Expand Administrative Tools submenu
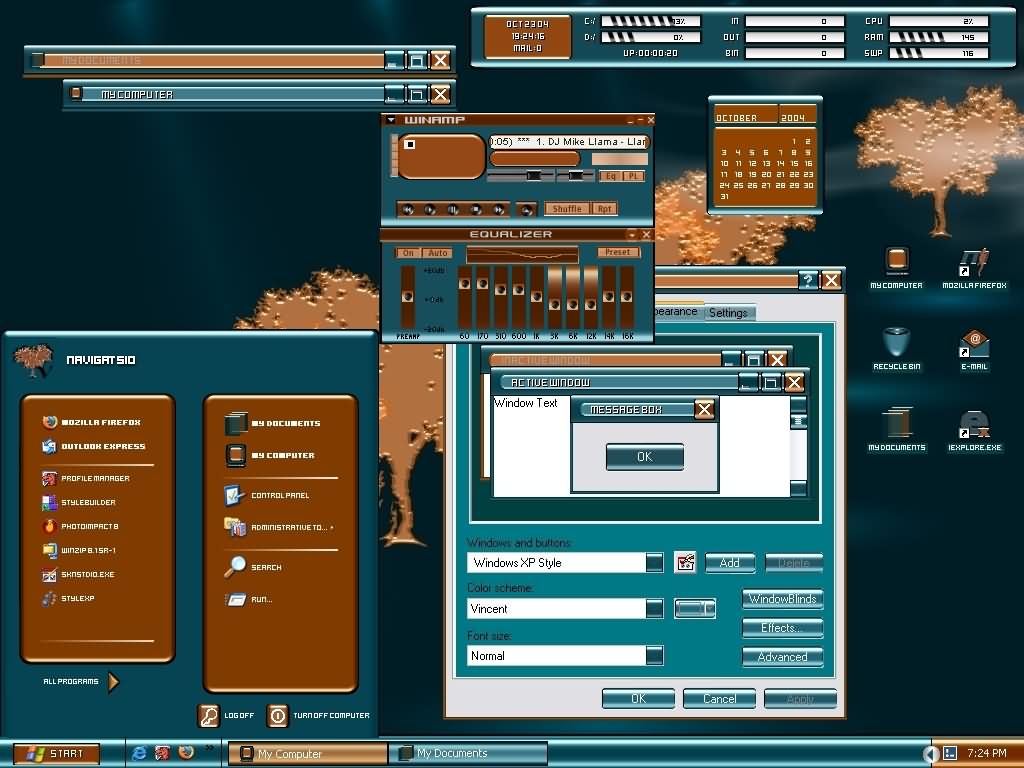This screenshot has height=768, width=1024. [x=279, y=527]
